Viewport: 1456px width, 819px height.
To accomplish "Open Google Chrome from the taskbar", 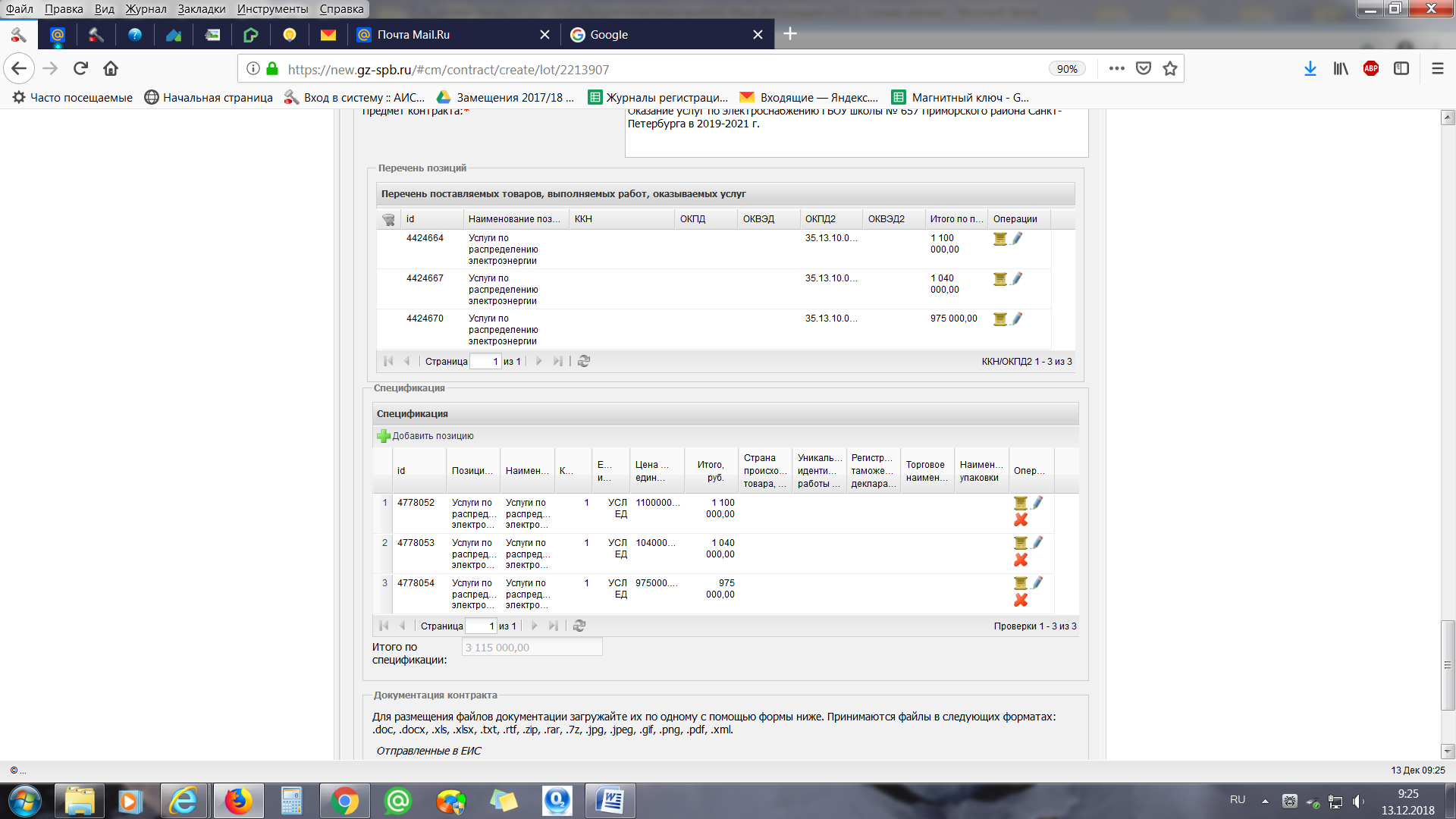I will (x=344, y=801).
